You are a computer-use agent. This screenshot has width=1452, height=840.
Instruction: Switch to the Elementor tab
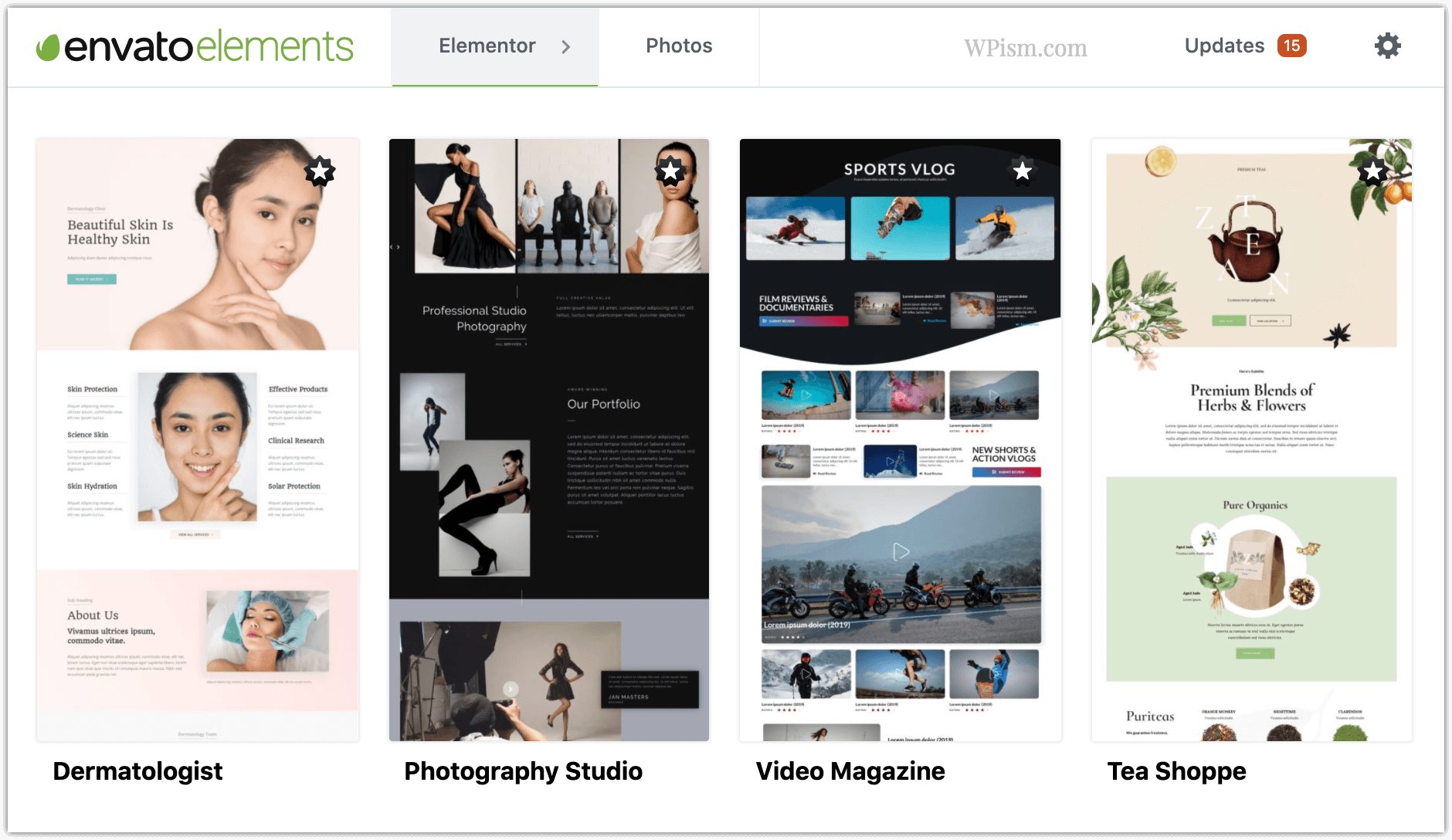(487, 46)
